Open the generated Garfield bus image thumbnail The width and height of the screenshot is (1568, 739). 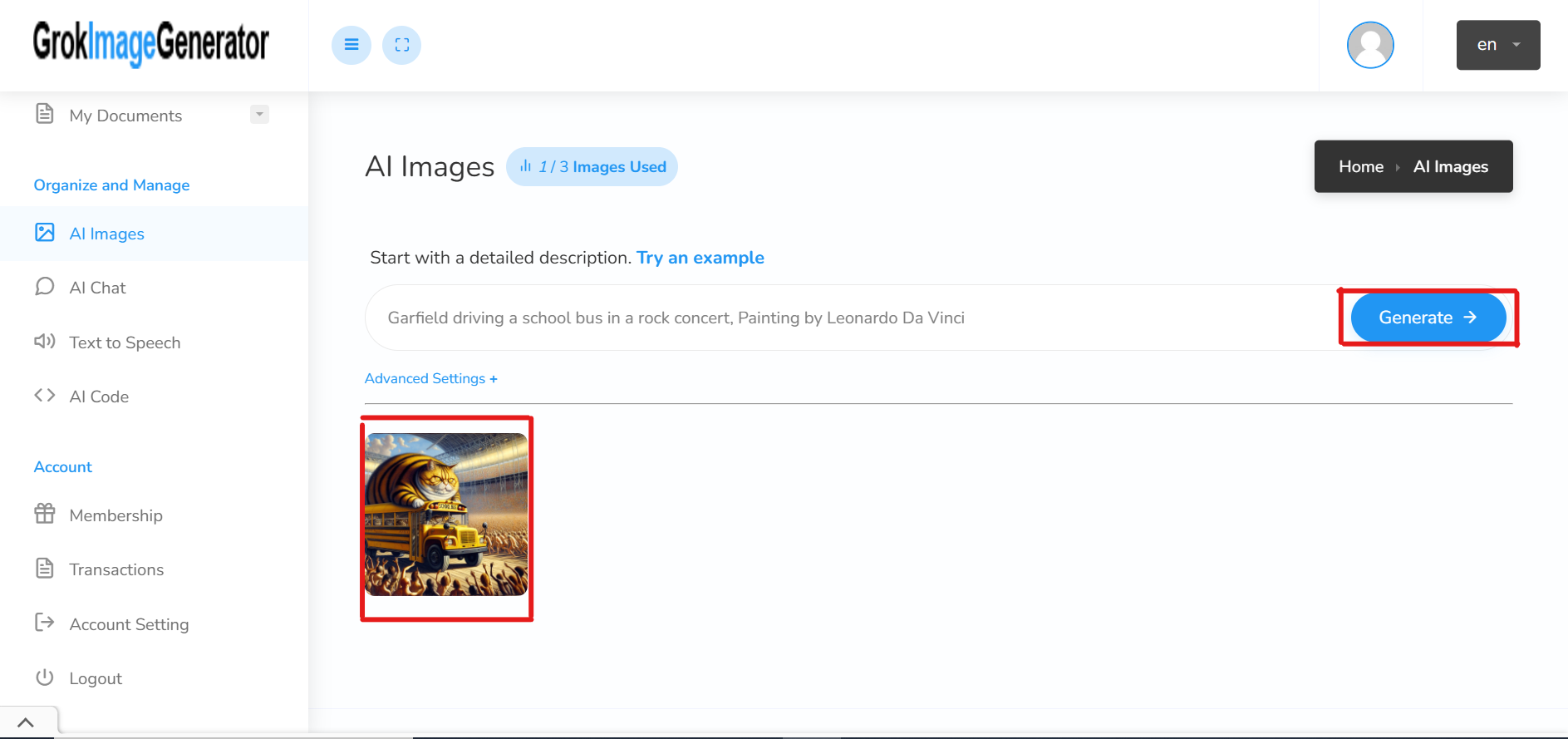tap(447, 515)
